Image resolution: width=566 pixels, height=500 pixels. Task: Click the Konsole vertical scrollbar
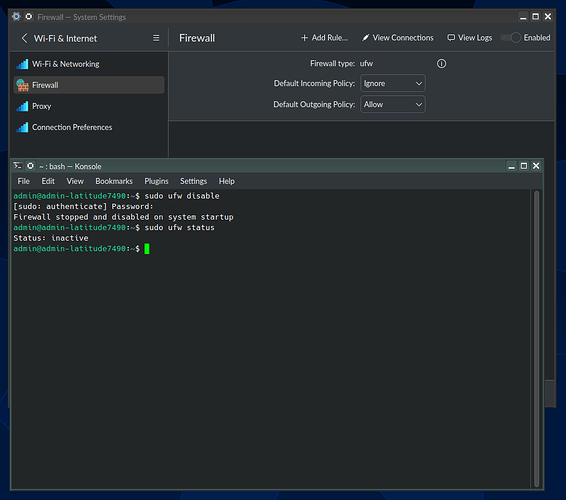tap(536, 339)
